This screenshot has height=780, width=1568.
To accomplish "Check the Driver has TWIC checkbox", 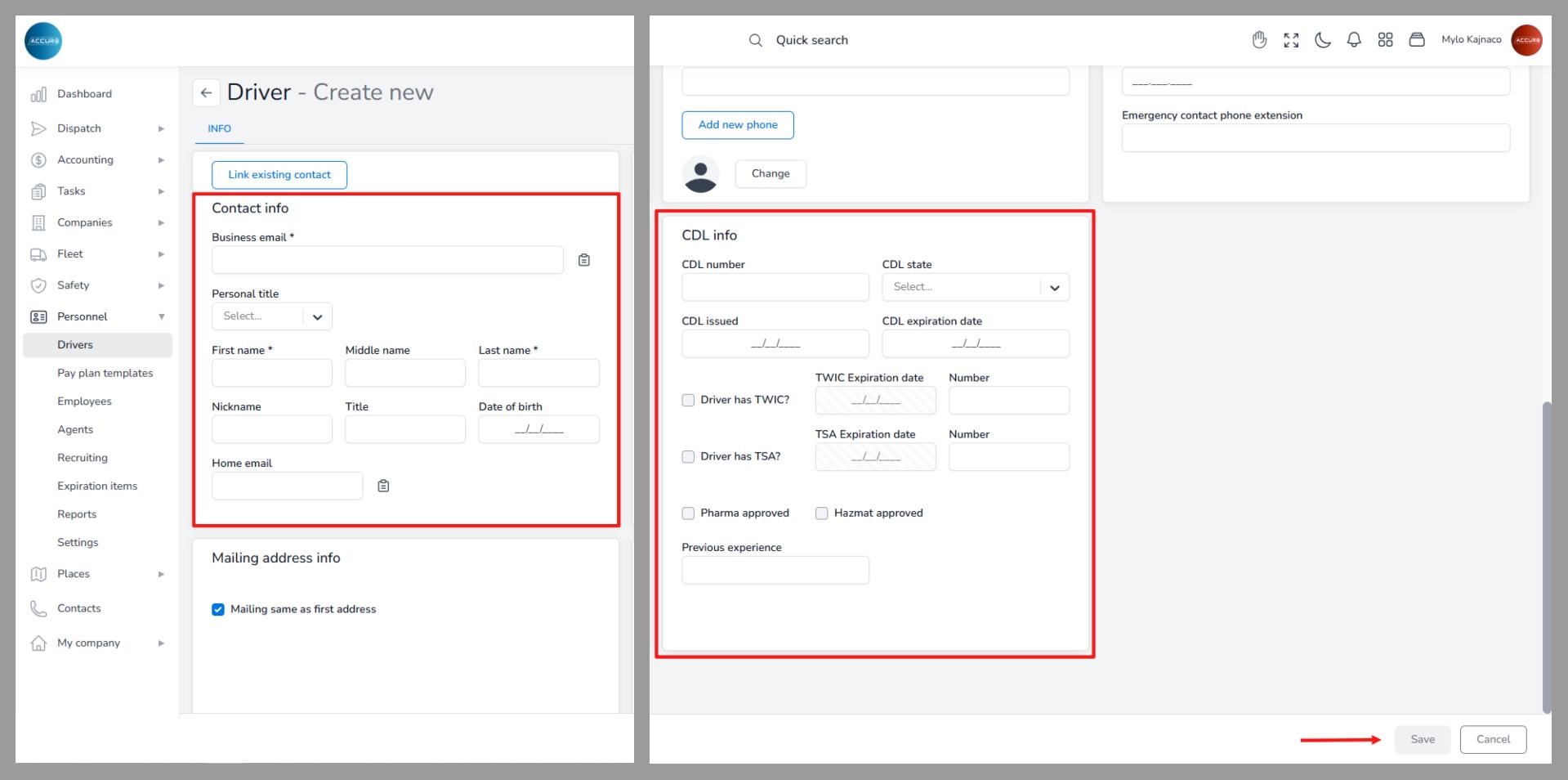I will (688, 401).
